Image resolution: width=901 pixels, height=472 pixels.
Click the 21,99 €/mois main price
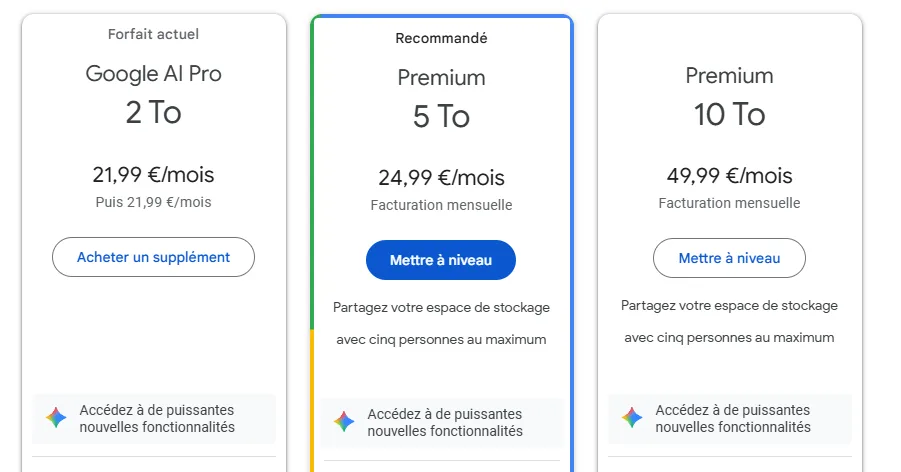153,175
